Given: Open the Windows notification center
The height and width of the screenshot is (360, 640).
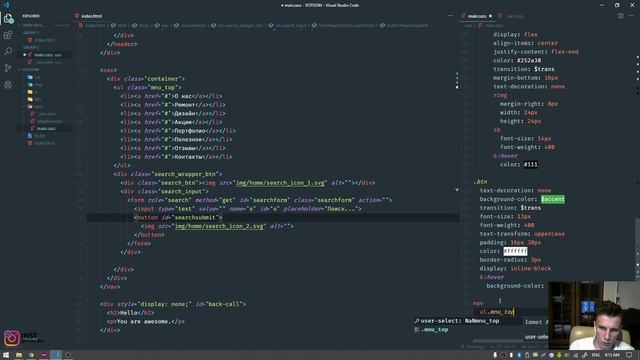Looking at the screenshot, I should [629, 355].
